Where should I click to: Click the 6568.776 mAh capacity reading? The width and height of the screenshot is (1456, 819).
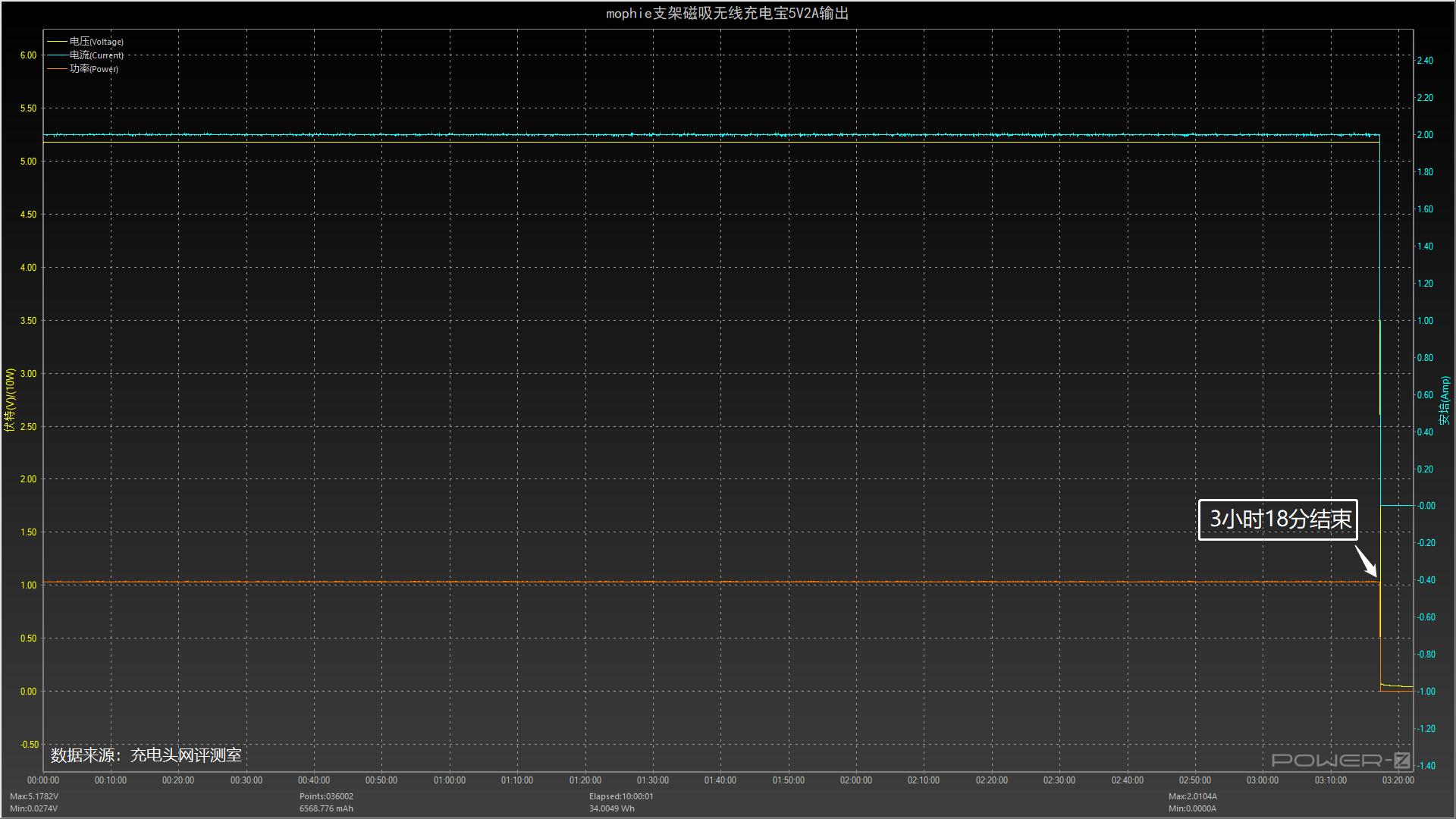326,808
